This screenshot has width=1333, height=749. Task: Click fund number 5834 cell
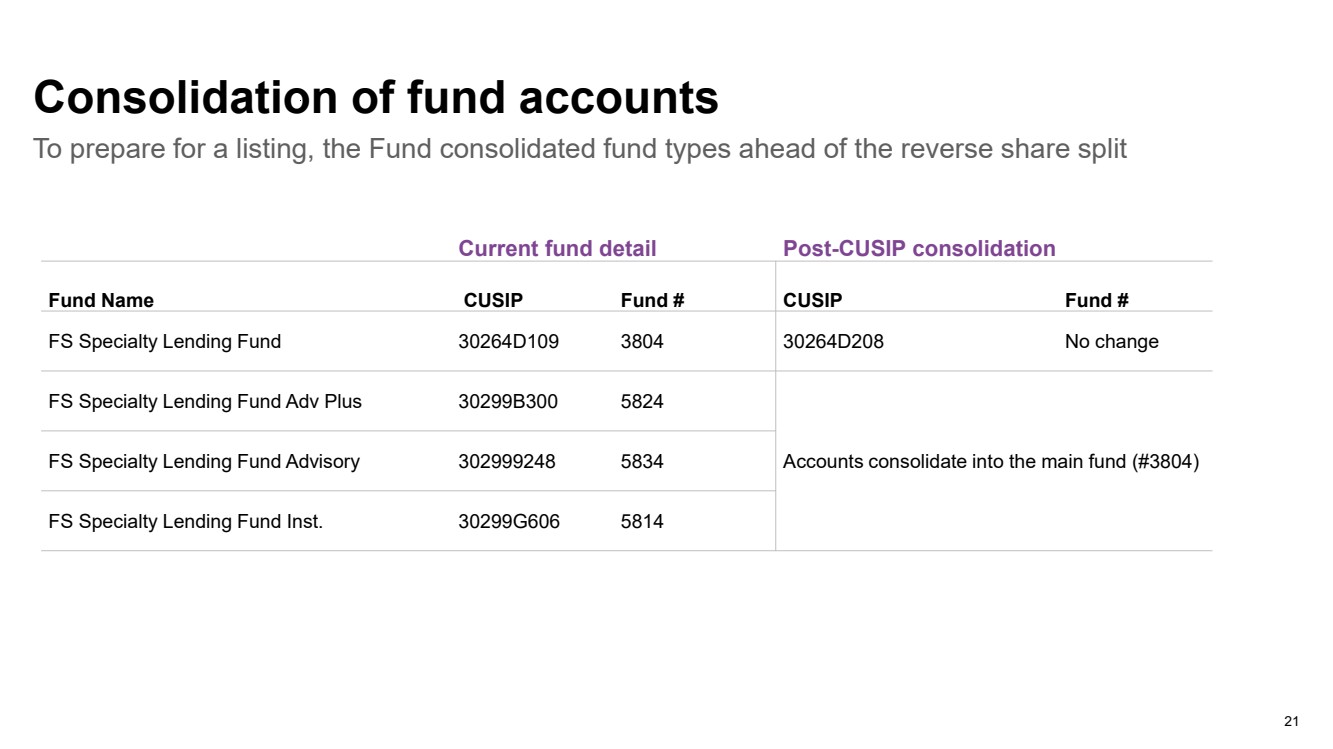click(642, 462)
